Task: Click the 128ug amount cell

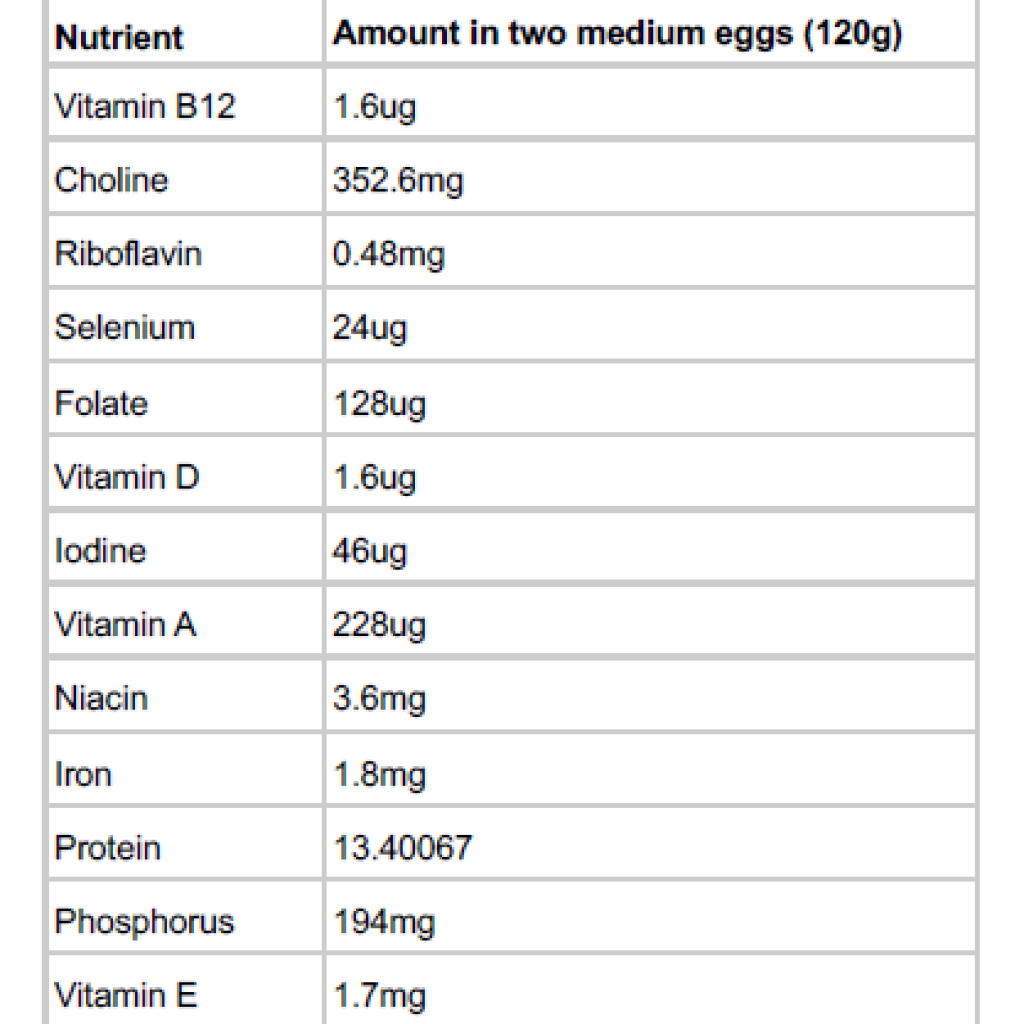Action: point(379,403)
